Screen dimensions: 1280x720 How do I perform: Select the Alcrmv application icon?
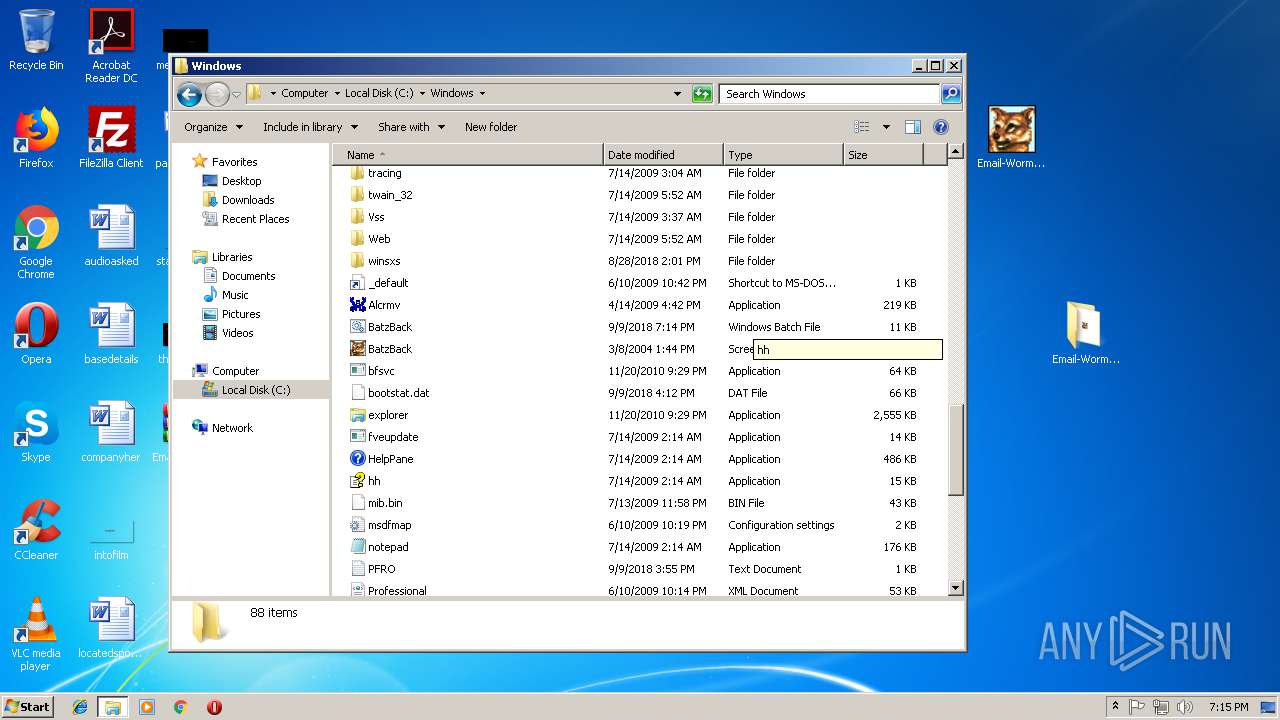click(358, 305)
